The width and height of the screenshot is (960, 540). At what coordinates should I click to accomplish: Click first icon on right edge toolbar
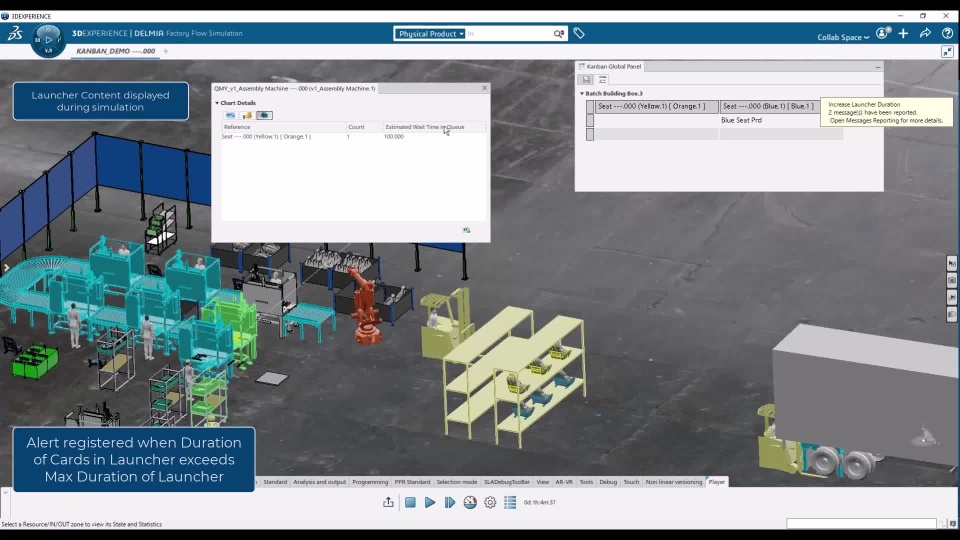tap(952, 263)
